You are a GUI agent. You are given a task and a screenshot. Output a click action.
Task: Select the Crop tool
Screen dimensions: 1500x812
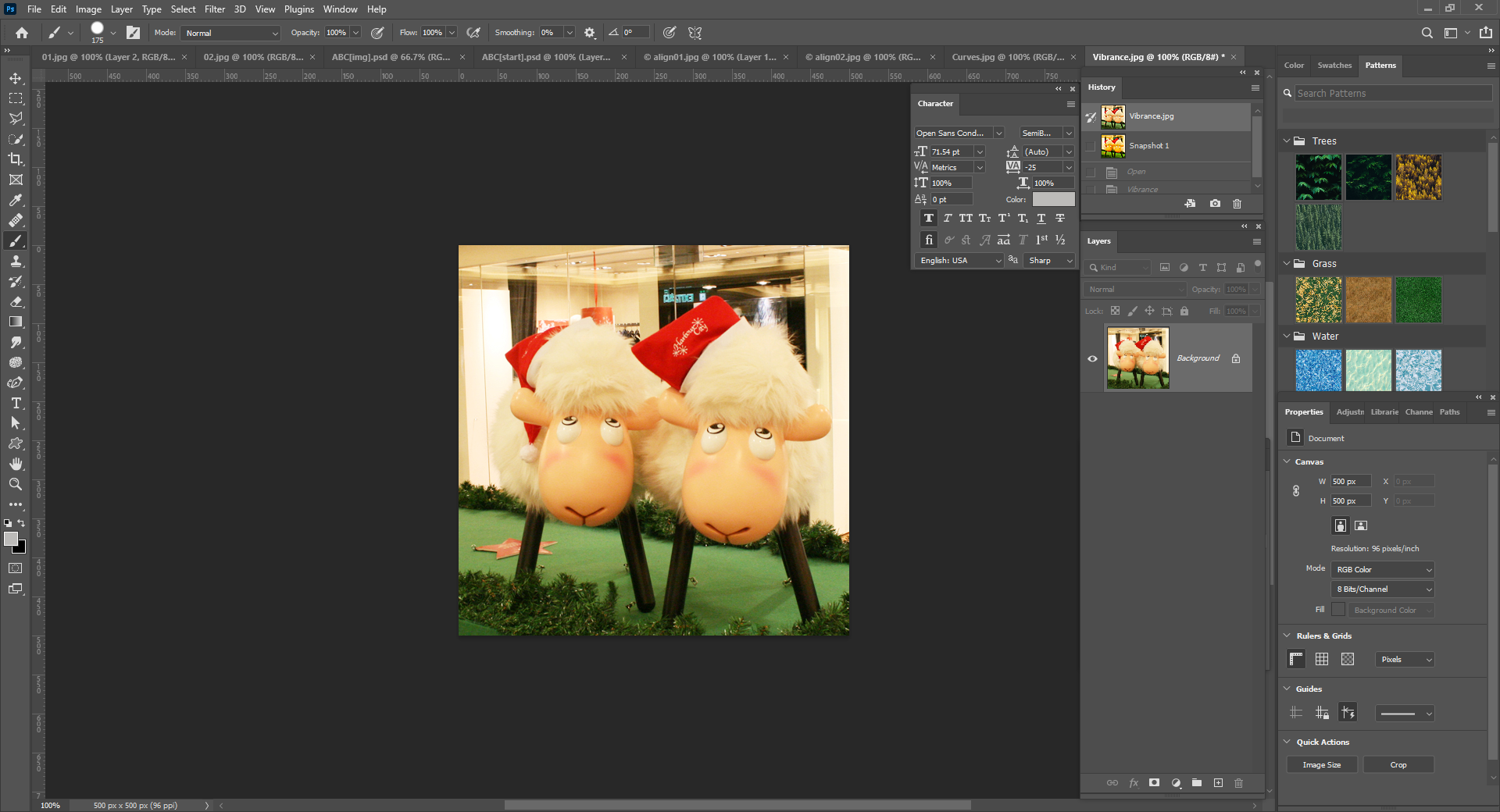[16, 159]
